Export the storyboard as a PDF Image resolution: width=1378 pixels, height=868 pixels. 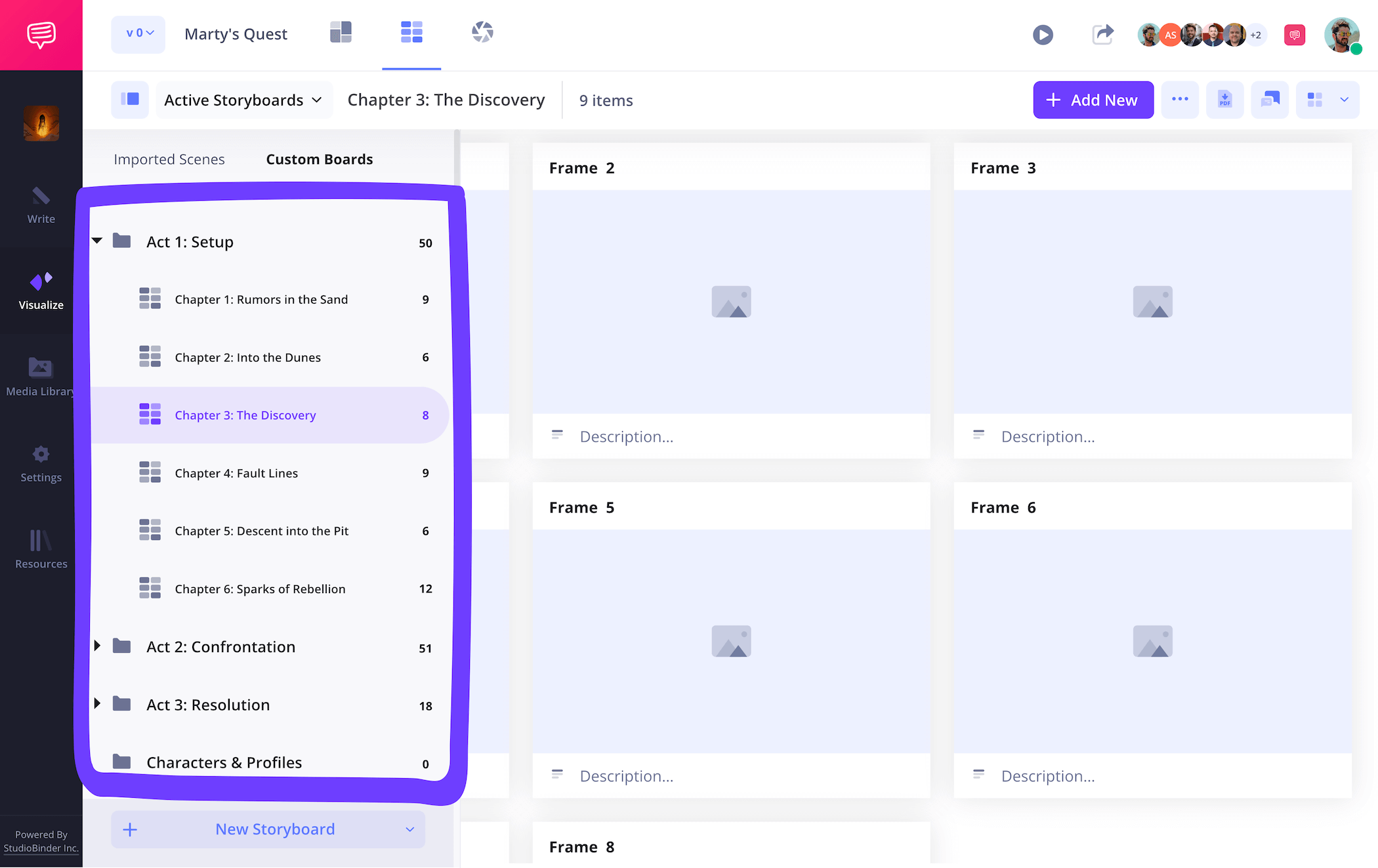coord(1224,100)
